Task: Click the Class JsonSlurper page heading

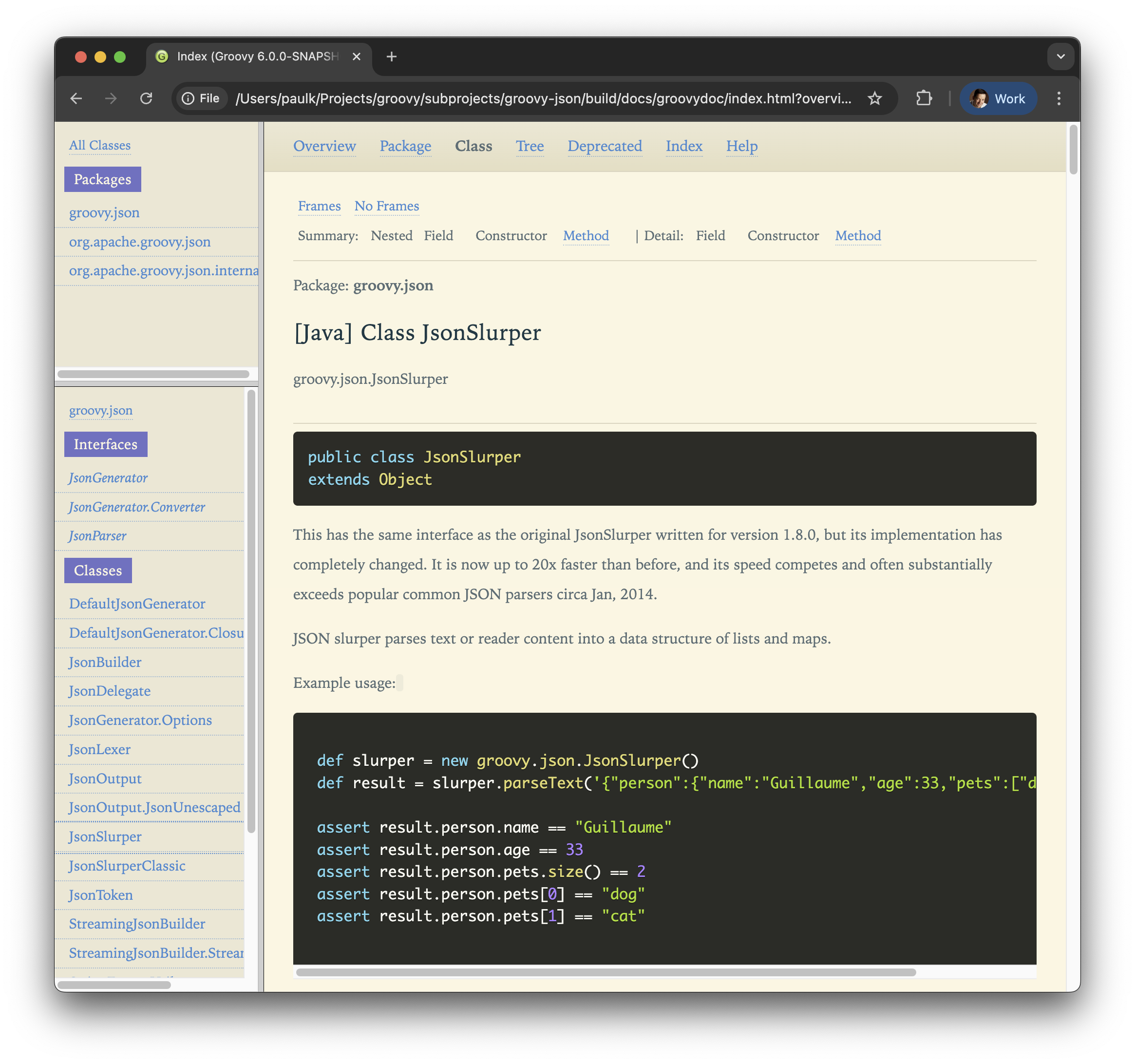Action: pos(417,332)
